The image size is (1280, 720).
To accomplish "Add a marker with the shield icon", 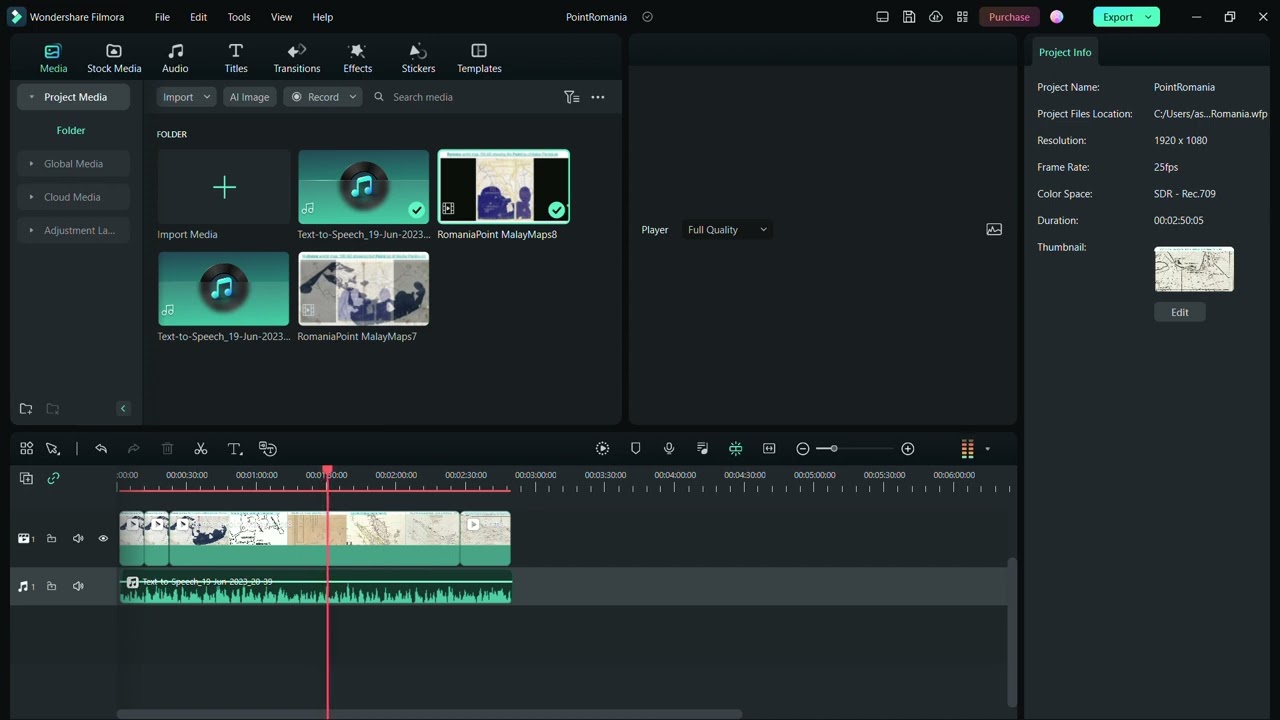I will coord(635,449).
